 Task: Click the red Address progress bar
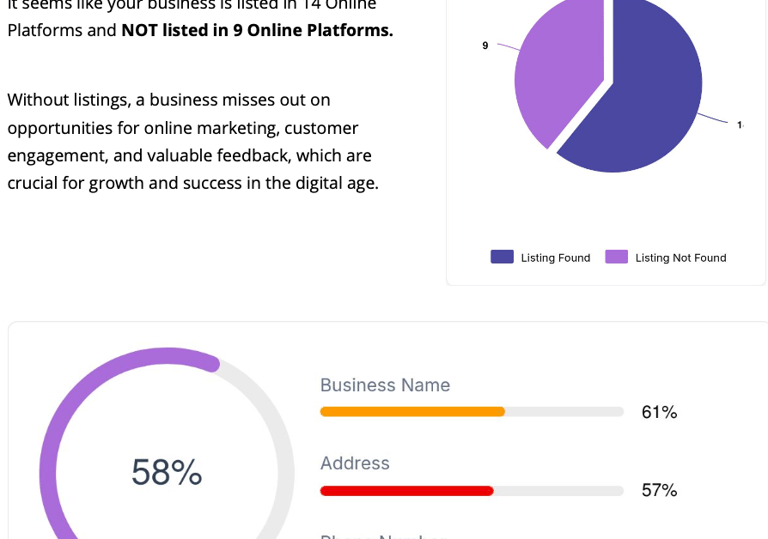point(406,491)
